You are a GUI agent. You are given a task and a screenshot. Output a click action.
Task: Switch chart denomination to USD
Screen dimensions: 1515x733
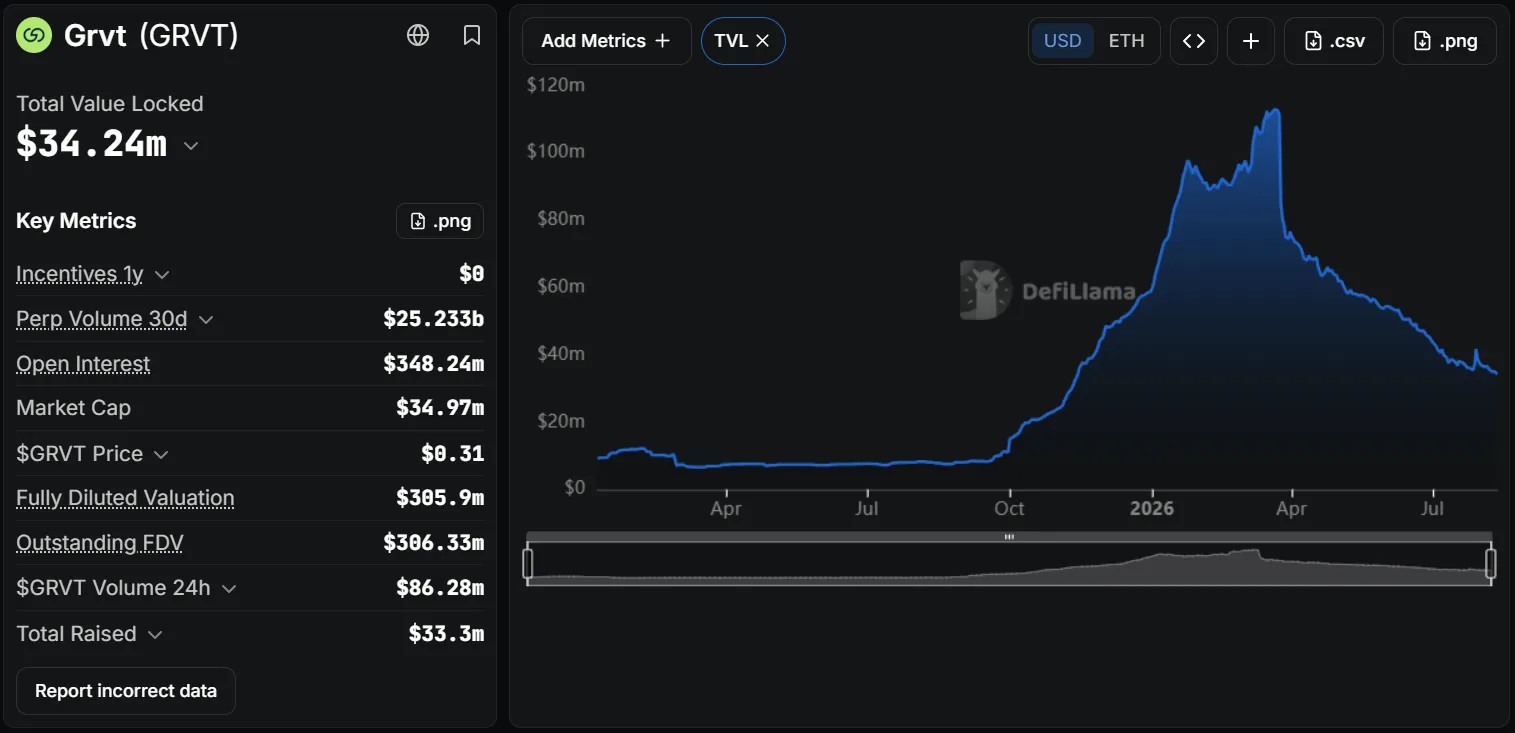1062,41
